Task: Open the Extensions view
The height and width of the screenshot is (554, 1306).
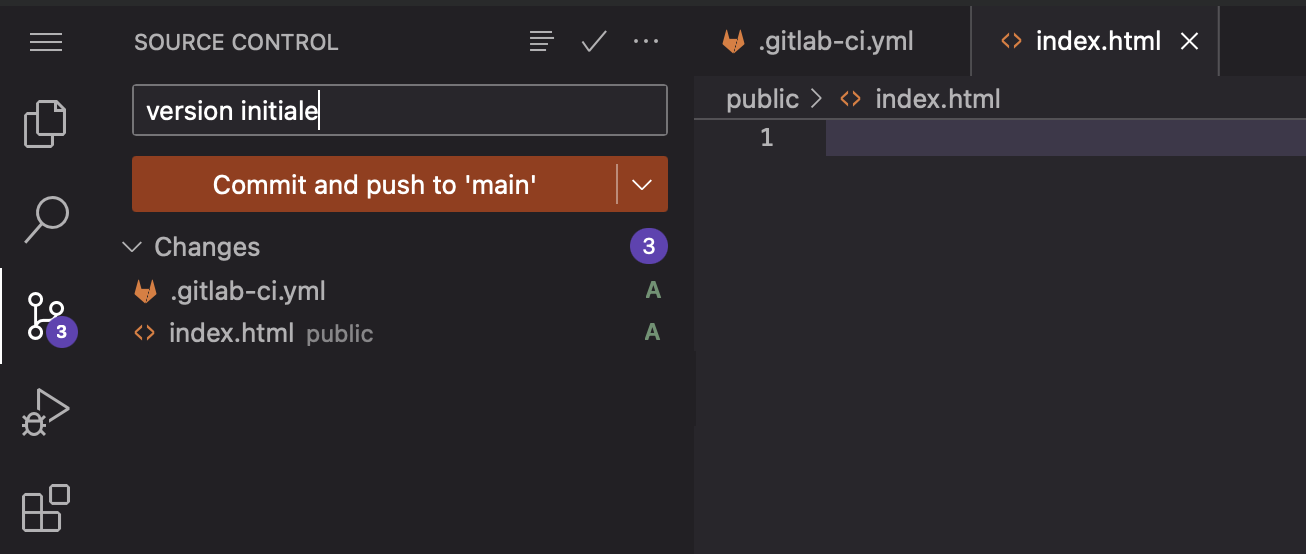Action: (46, 507)
